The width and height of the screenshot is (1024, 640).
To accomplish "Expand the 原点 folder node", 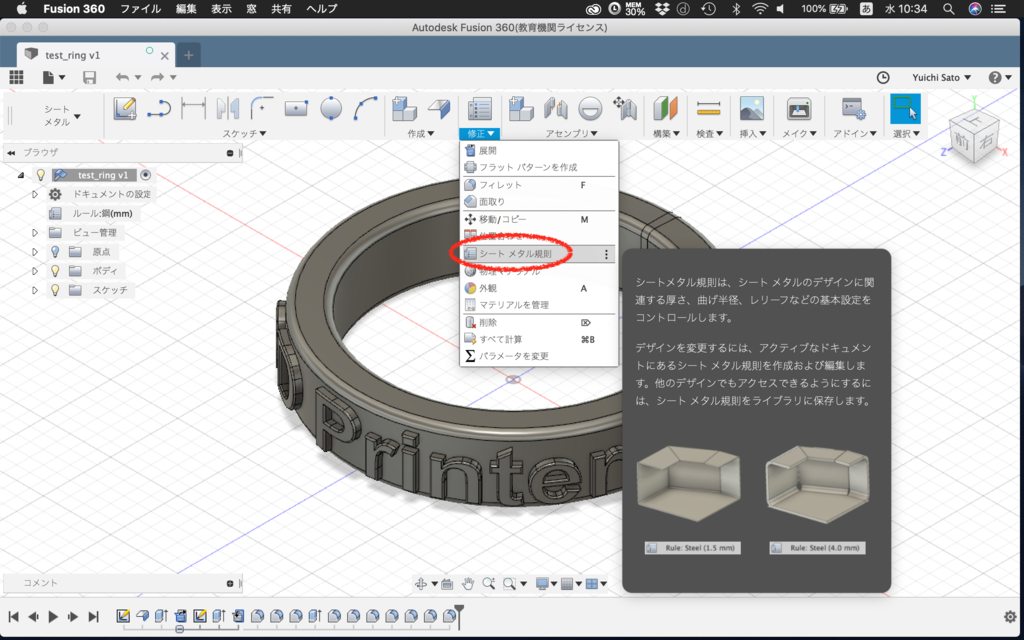I will 35,251.
